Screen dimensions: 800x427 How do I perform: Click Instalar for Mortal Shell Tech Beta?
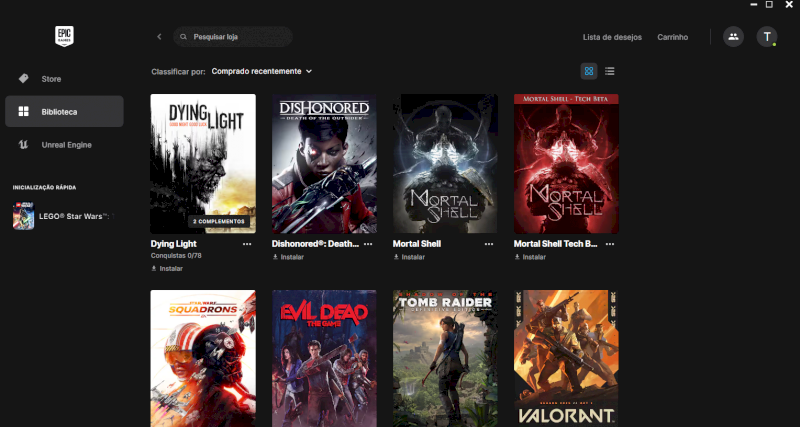tap(530, 257)
